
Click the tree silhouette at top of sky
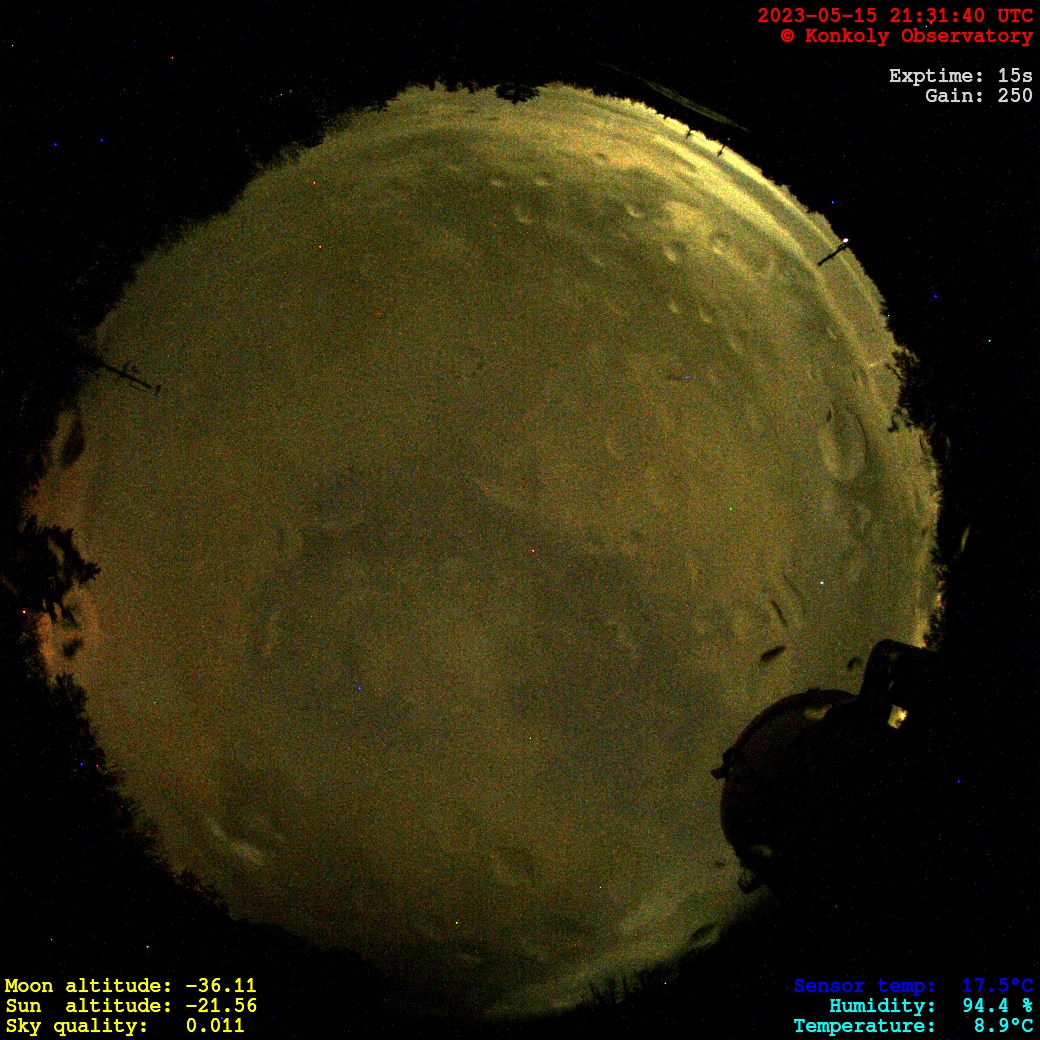click(x=516, y=93)
